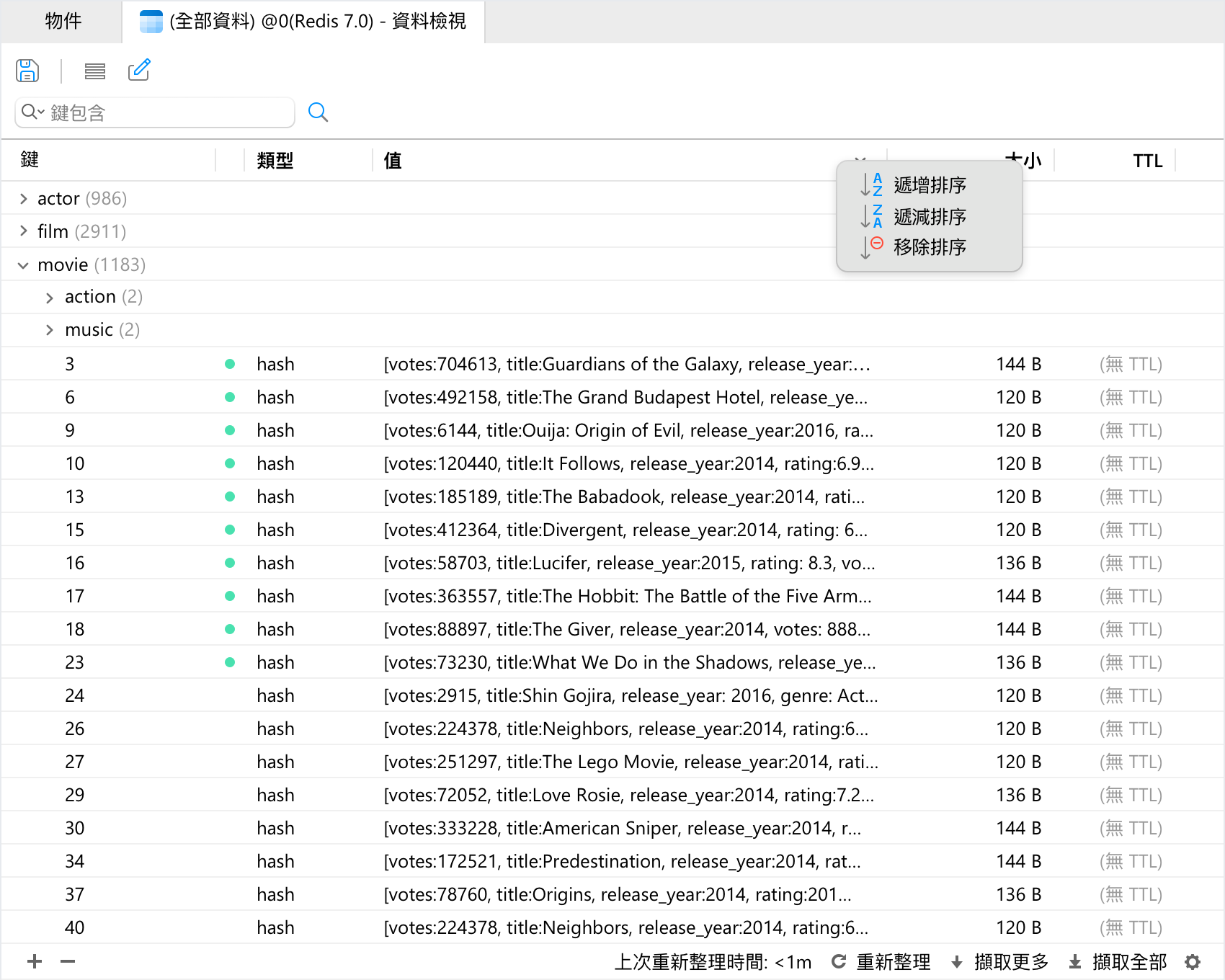The image size is (1225, 980).
Task: Click The Giver value cell
Action: pyautogui.click(x=627, y=629)
